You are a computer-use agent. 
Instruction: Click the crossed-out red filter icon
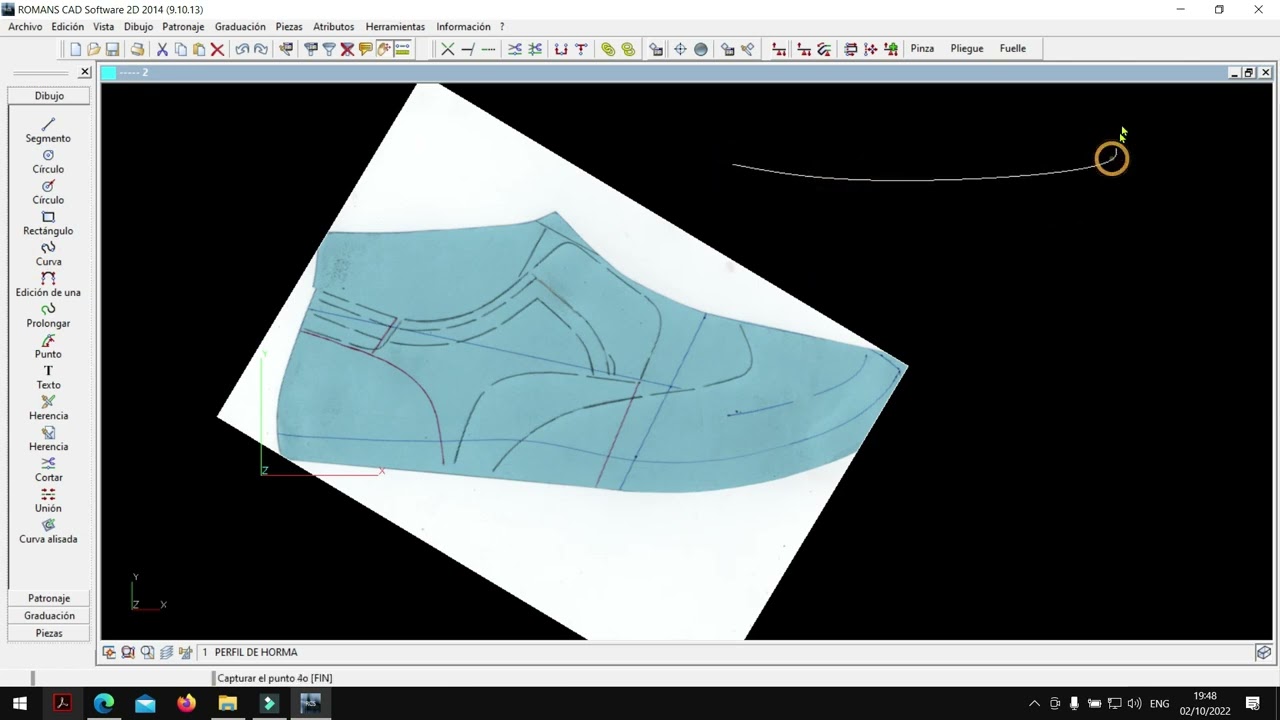[347, 49]
